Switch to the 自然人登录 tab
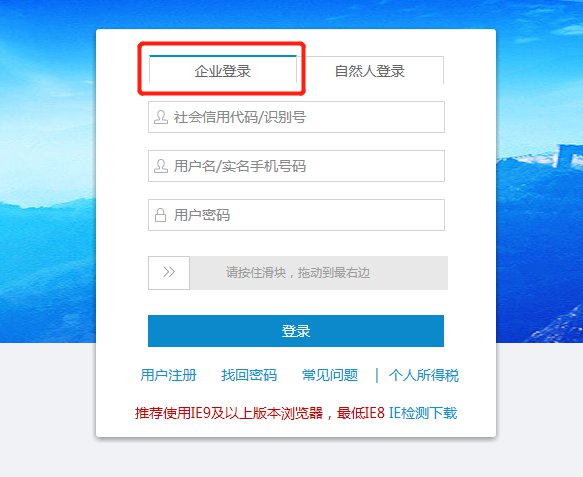 point(370,70)
